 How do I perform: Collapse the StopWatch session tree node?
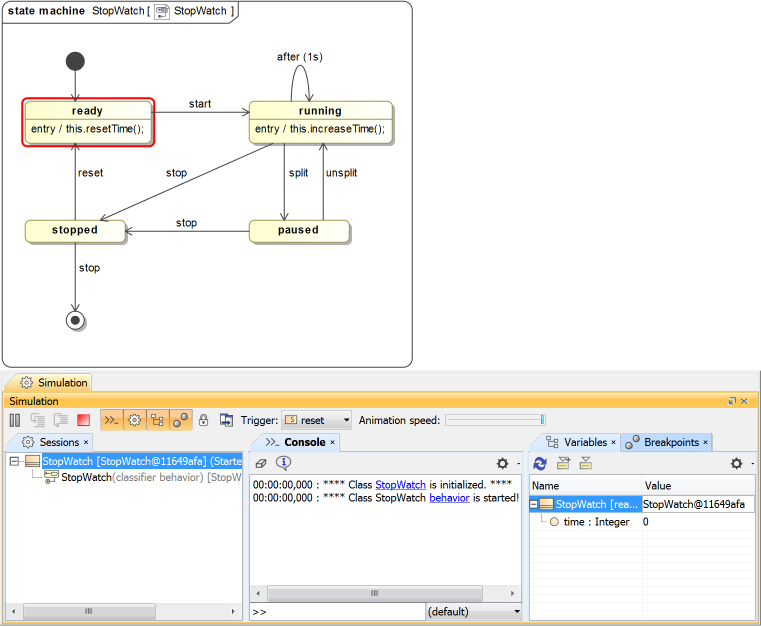pos(14,462)
